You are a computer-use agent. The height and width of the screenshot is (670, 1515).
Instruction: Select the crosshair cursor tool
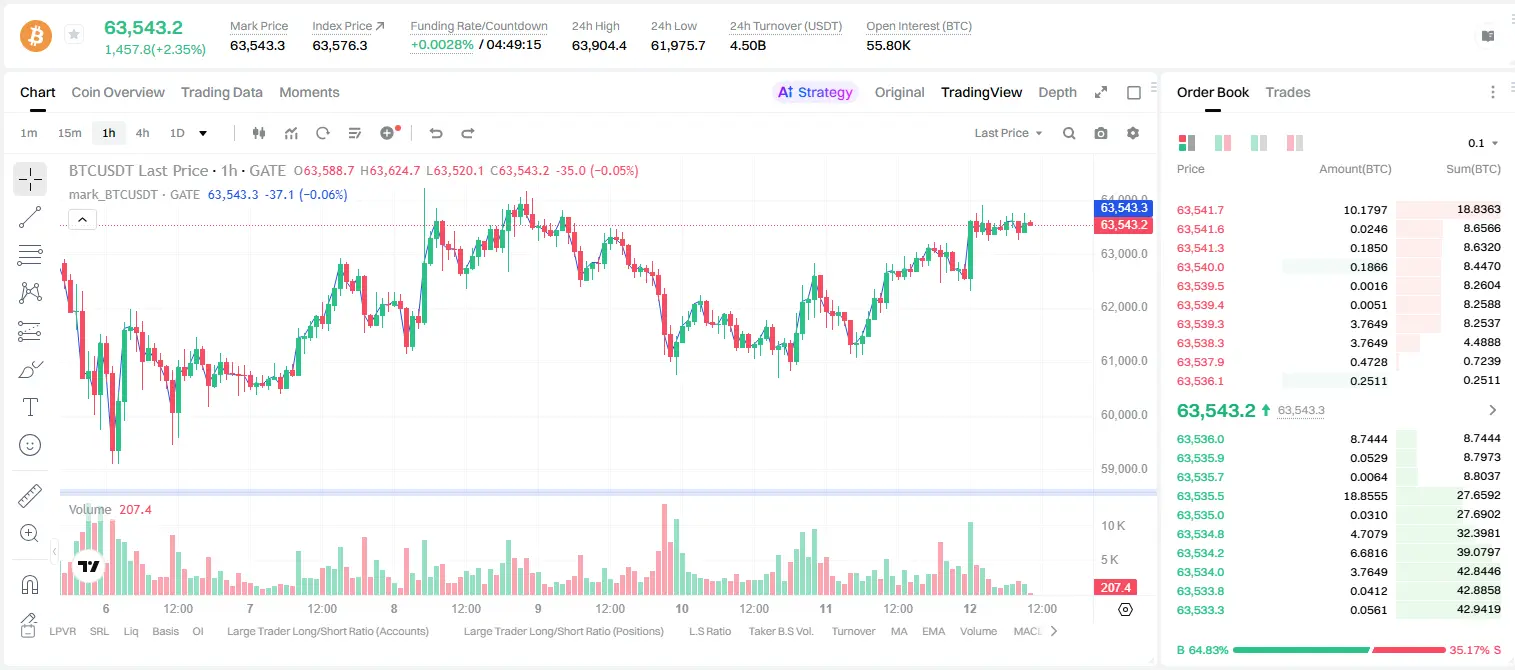click(x=30, y=179)
